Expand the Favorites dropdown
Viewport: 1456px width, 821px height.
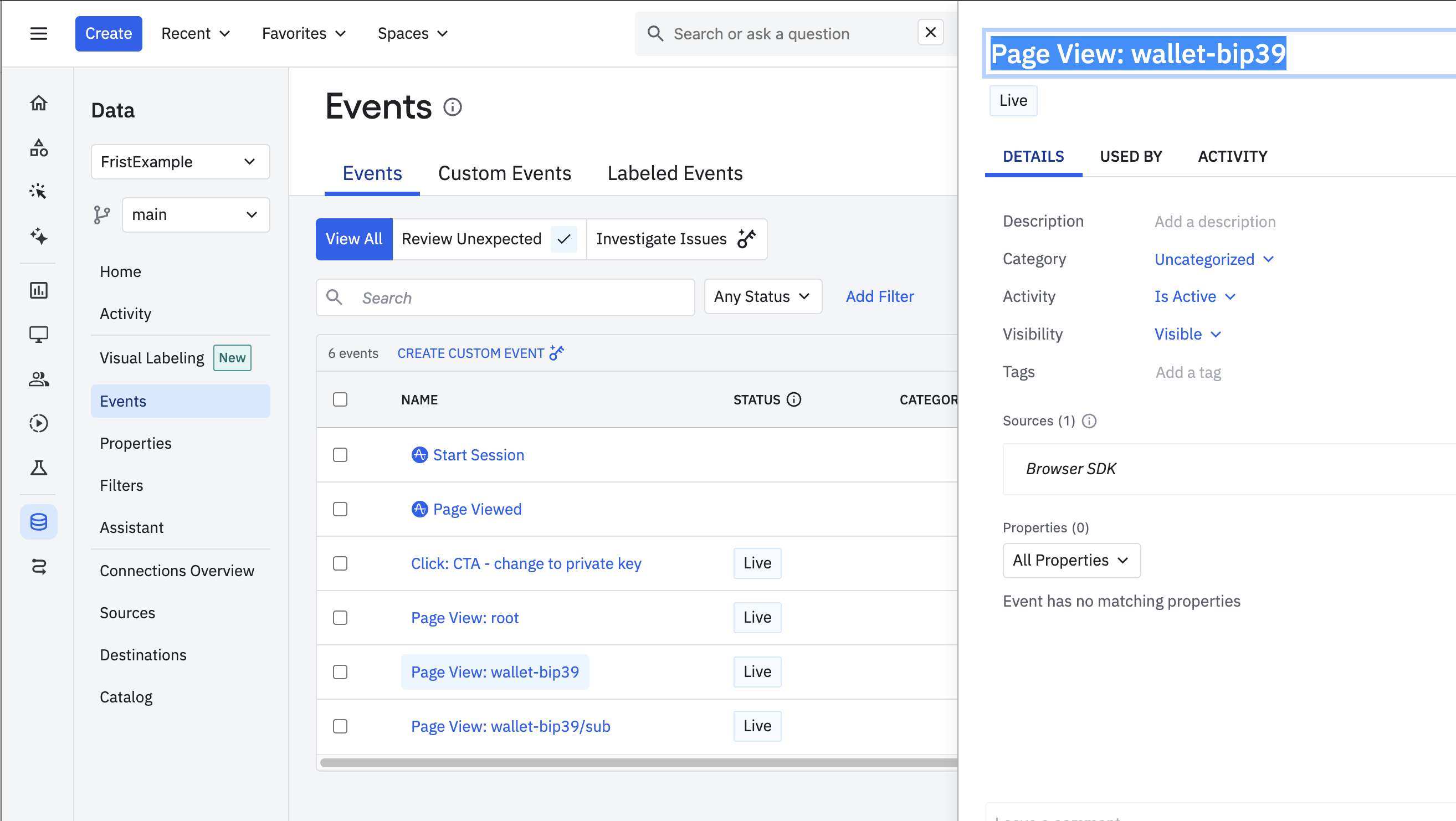[x=304, y=33]
